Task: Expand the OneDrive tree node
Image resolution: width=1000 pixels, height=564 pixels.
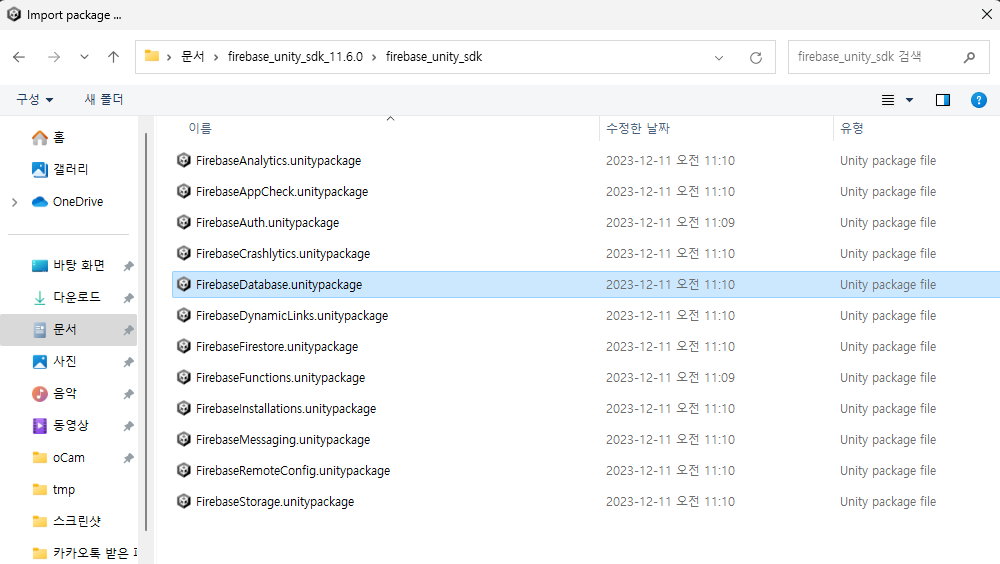Action: click(15, 202)
